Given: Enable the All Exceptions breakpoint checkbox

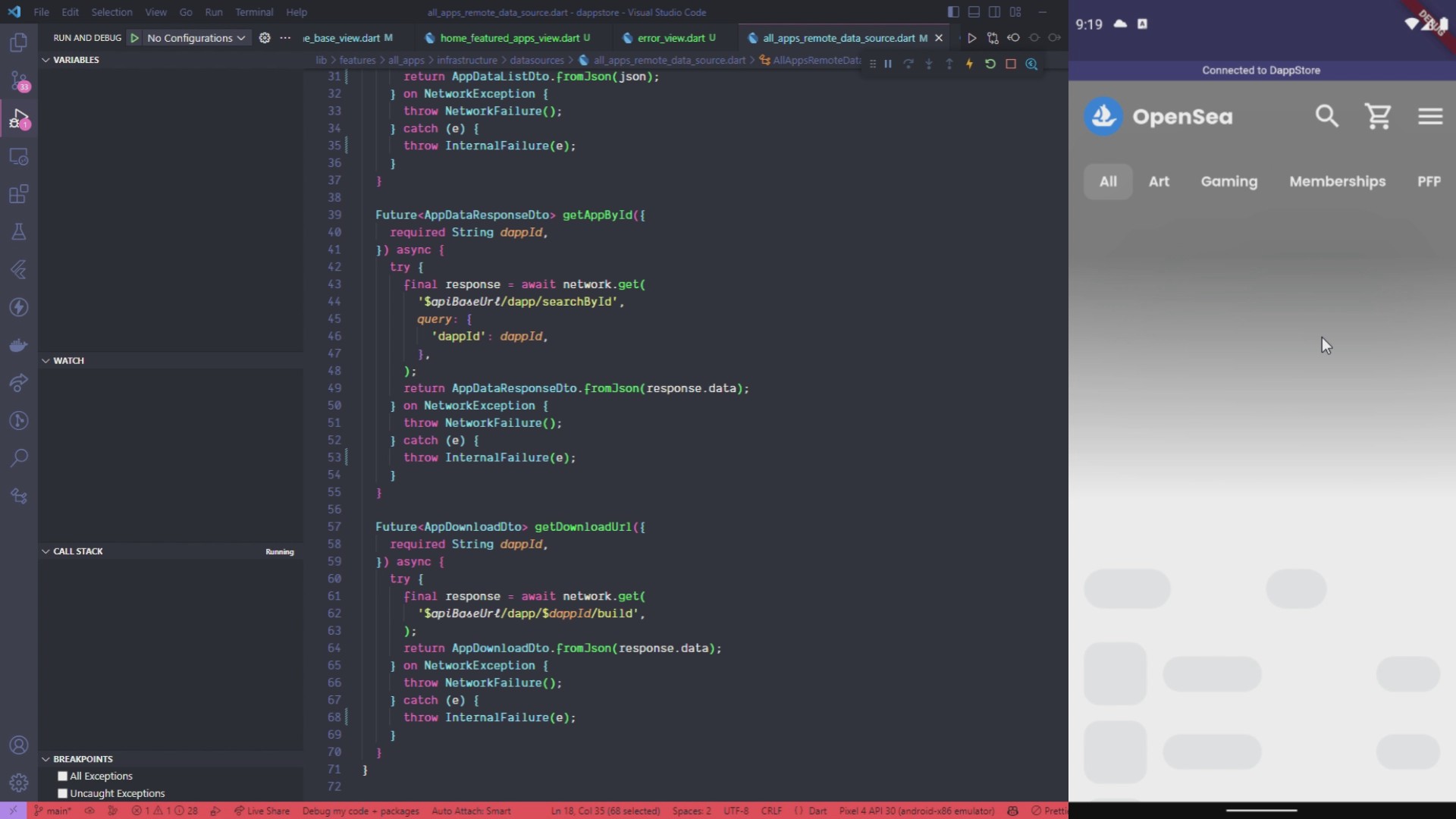Looking at the screenshot, I should [63, 776].
